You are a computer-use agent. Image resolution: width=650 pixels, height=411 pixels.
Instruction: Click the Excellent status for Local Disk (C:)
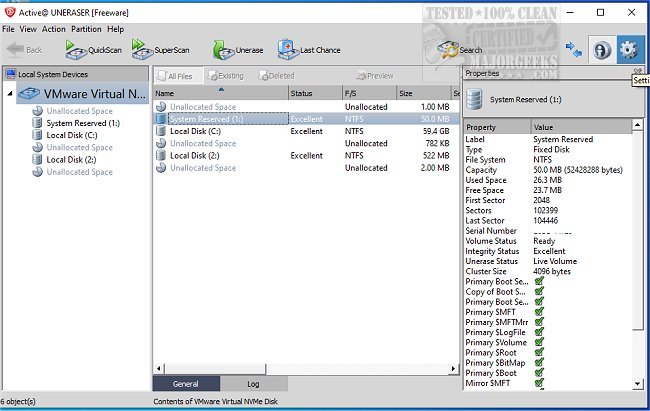coord(306,131)
